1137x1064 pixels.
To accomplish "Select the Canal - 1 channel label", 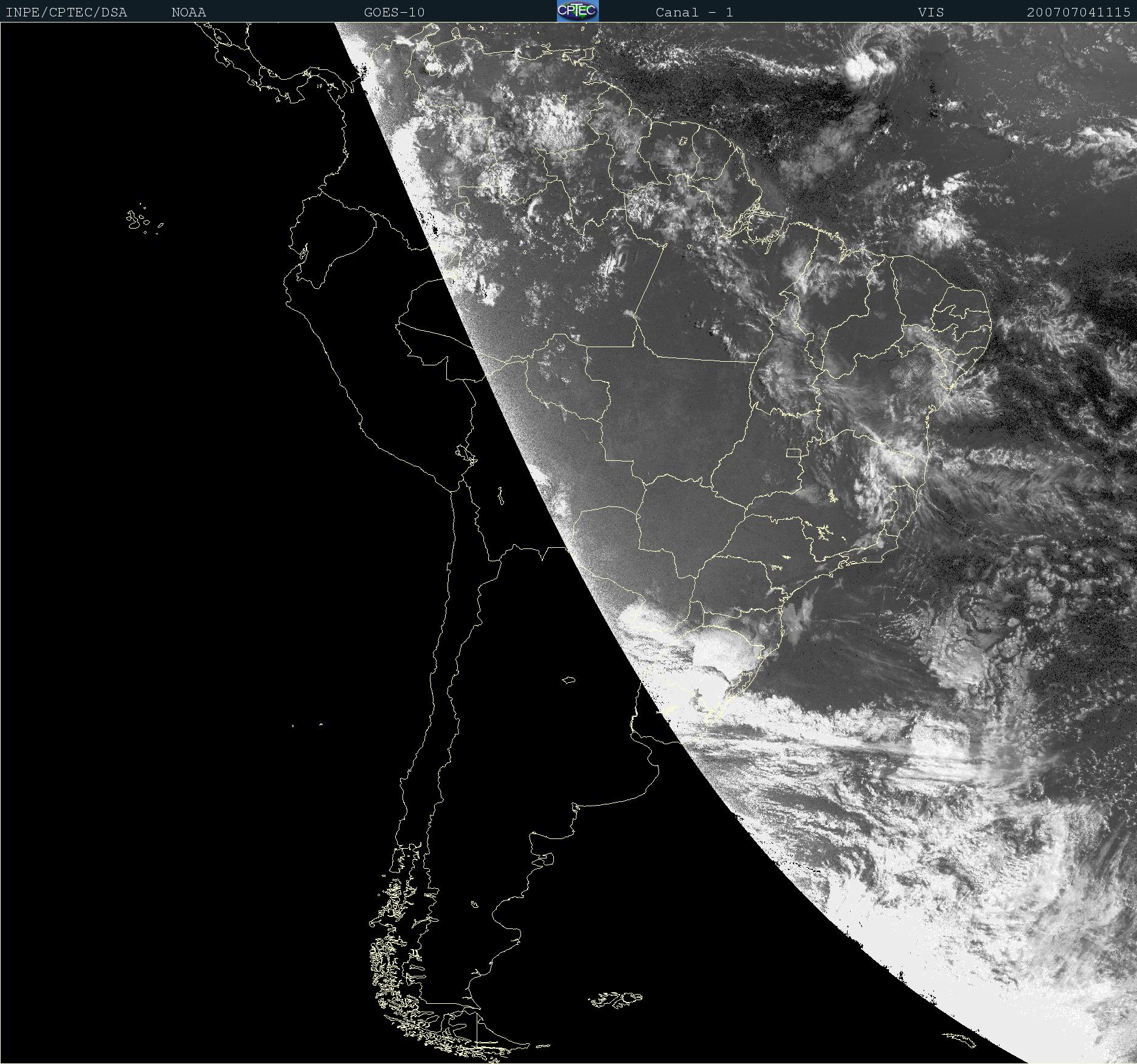I will click(694, 12).
